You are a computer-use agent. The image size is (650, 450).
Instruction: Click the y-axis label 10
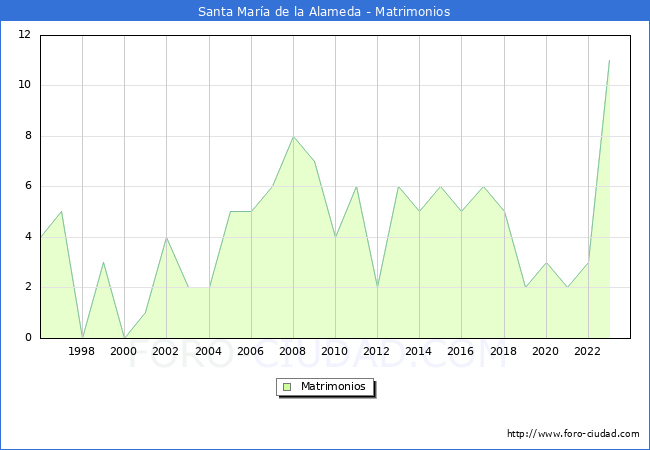[x=24, y=85]
